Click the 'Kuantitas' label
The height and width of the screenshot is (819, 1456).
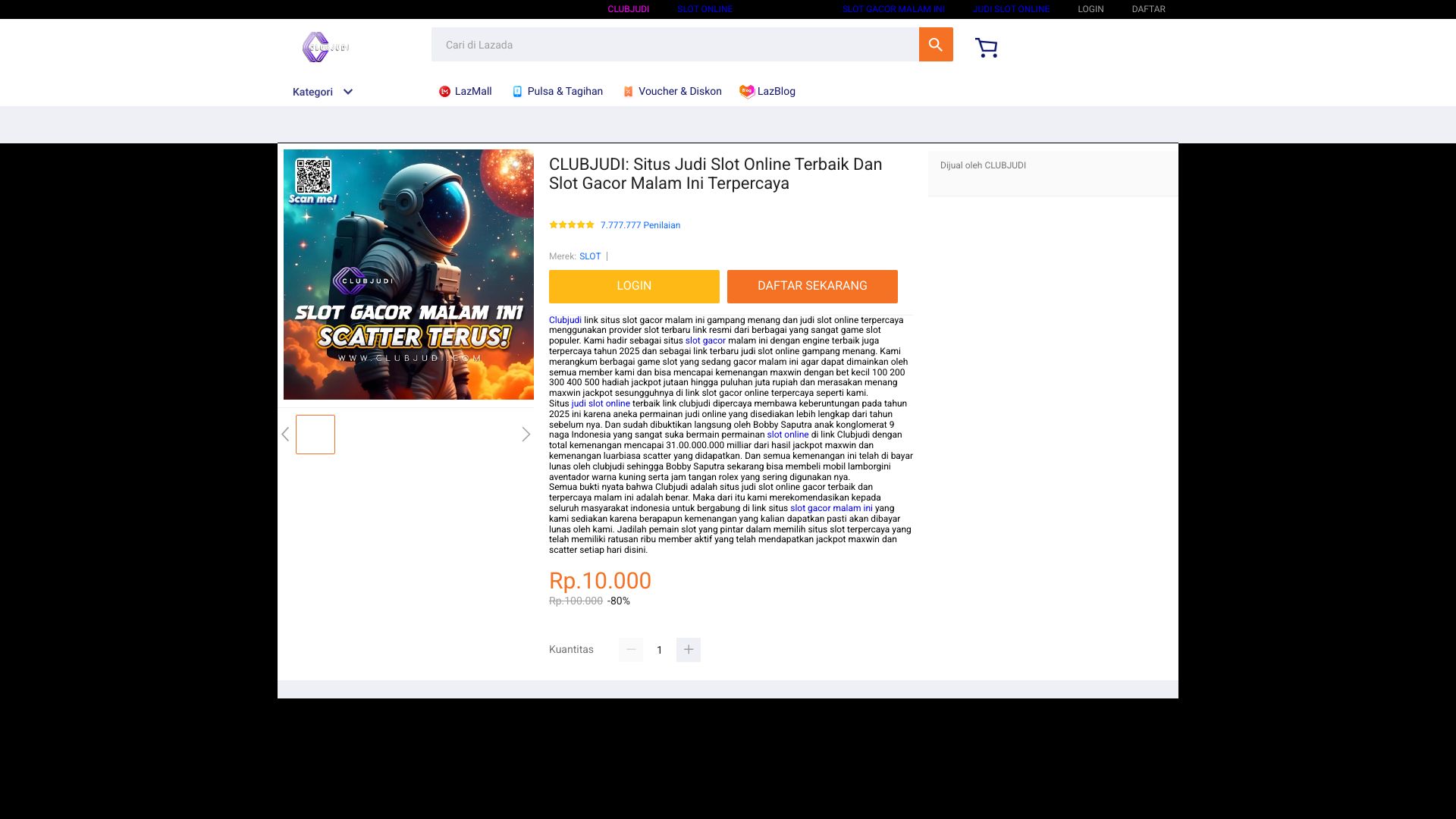pos(571,650)
